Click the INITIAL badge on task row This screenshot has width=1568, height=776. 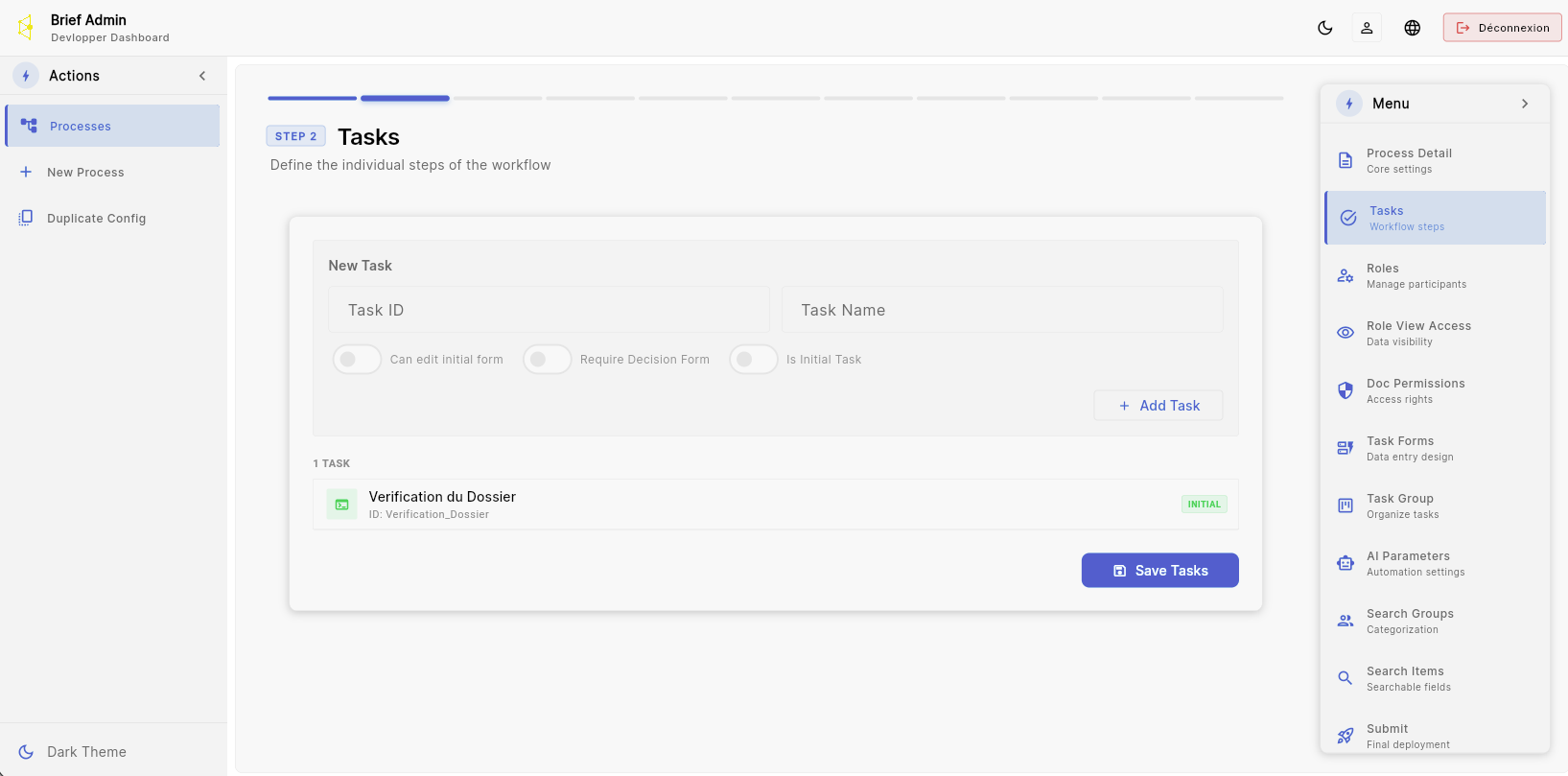[x=1205, y=505]
